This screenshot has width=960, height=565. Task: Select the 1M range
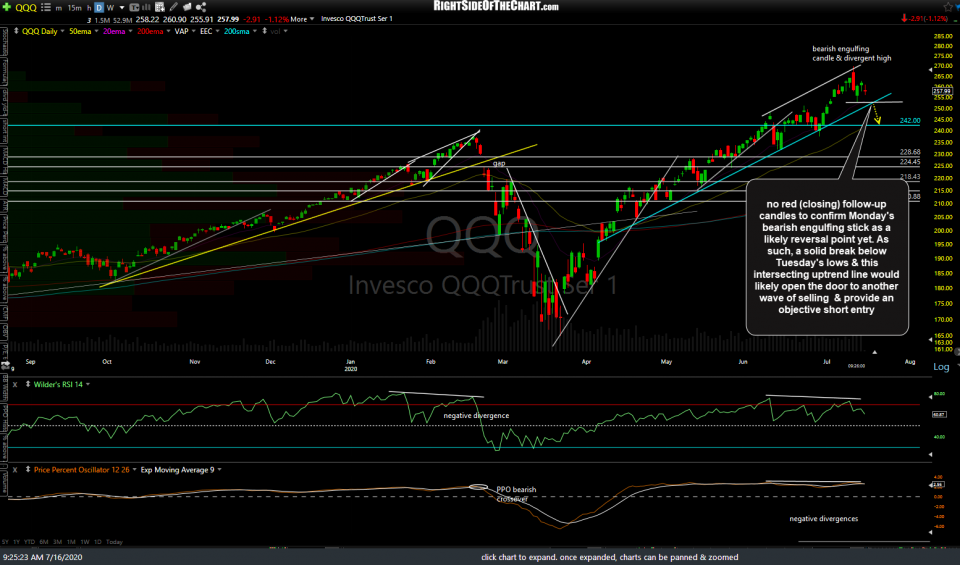(x=71, y=542)
